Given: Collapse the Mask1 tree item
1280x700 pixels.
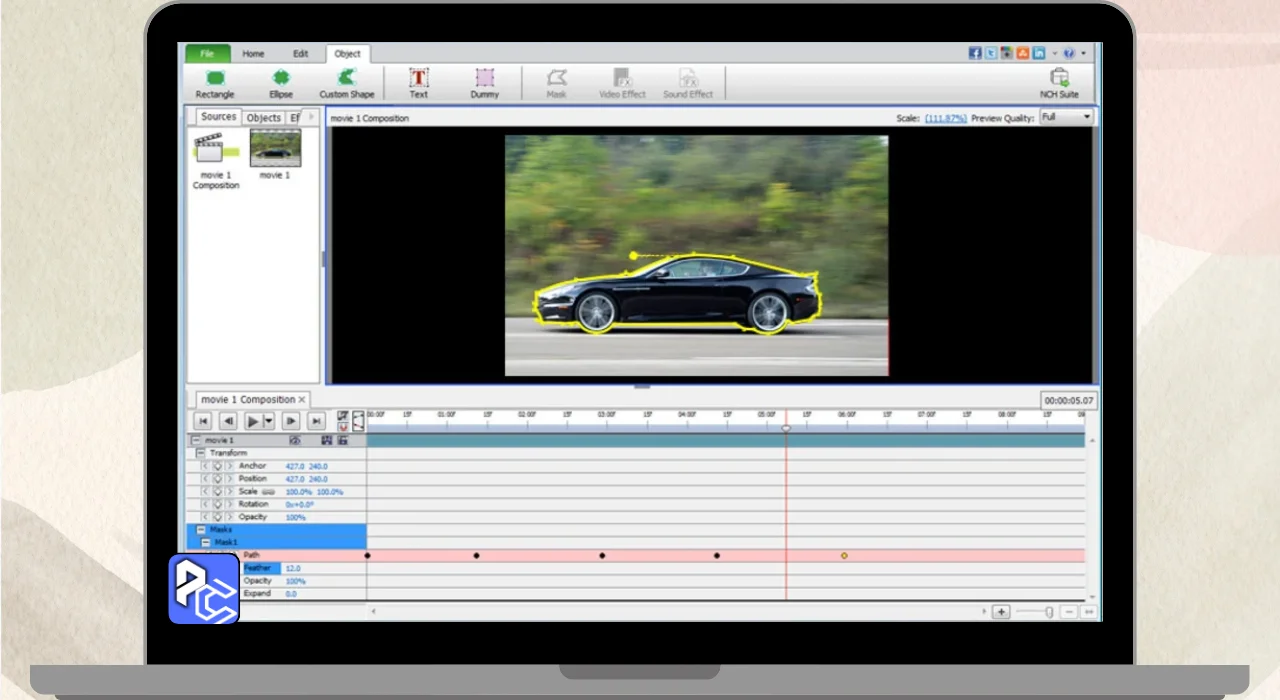Looking at the screenshot, I should [x=206, y=542].
